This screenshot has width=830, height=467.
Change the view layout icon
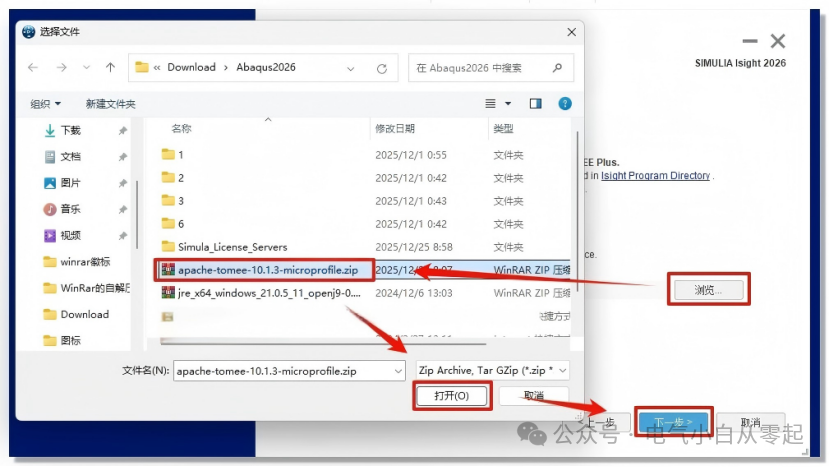coord(491,104)
